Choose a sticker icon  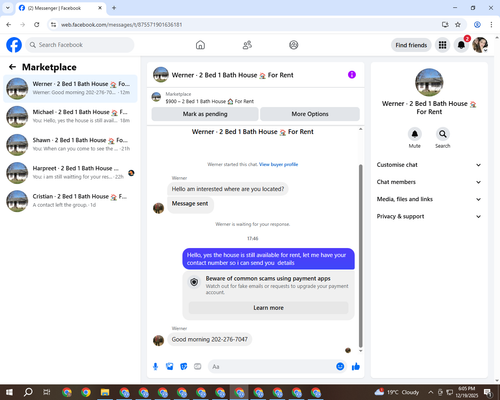pos(184,367)
